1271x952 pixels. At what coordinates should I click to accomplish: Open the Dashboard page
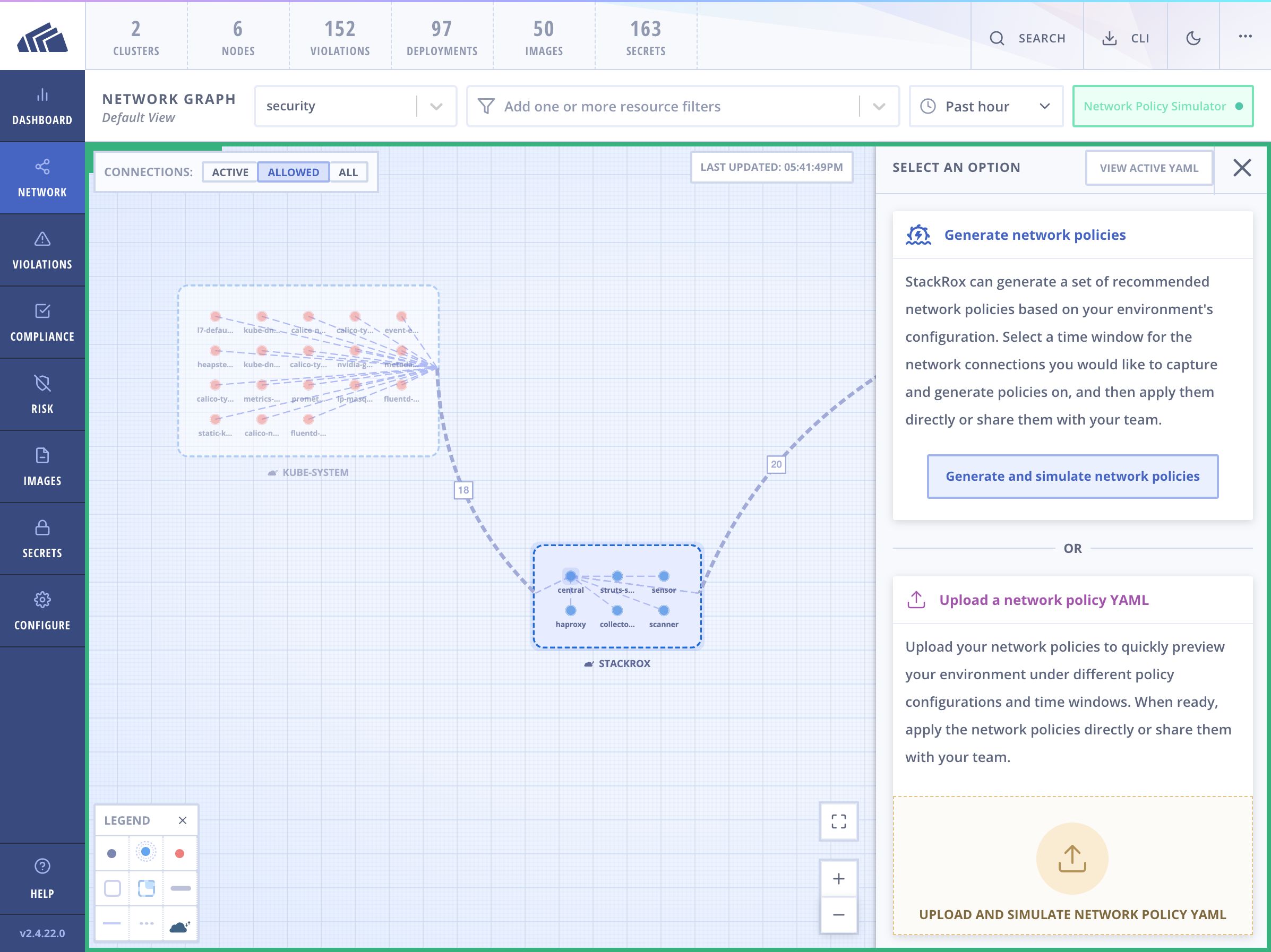pos(42,106)
